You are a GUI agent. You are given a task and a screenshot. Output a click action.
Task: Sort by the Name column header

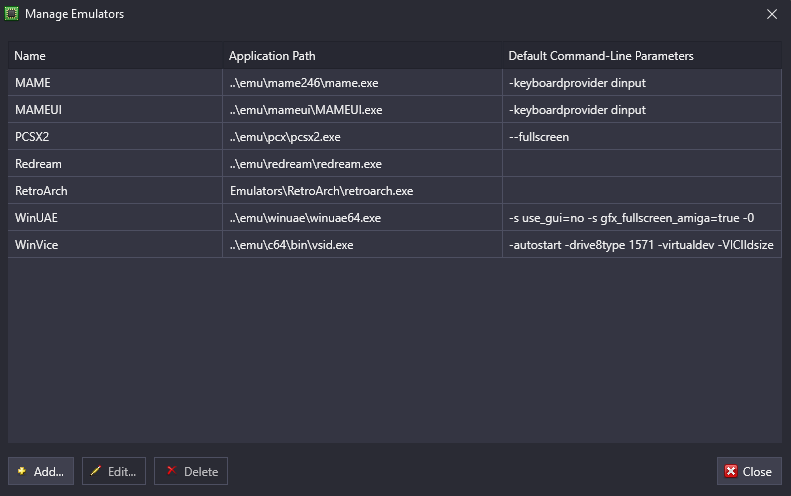(x=115, y=56)
